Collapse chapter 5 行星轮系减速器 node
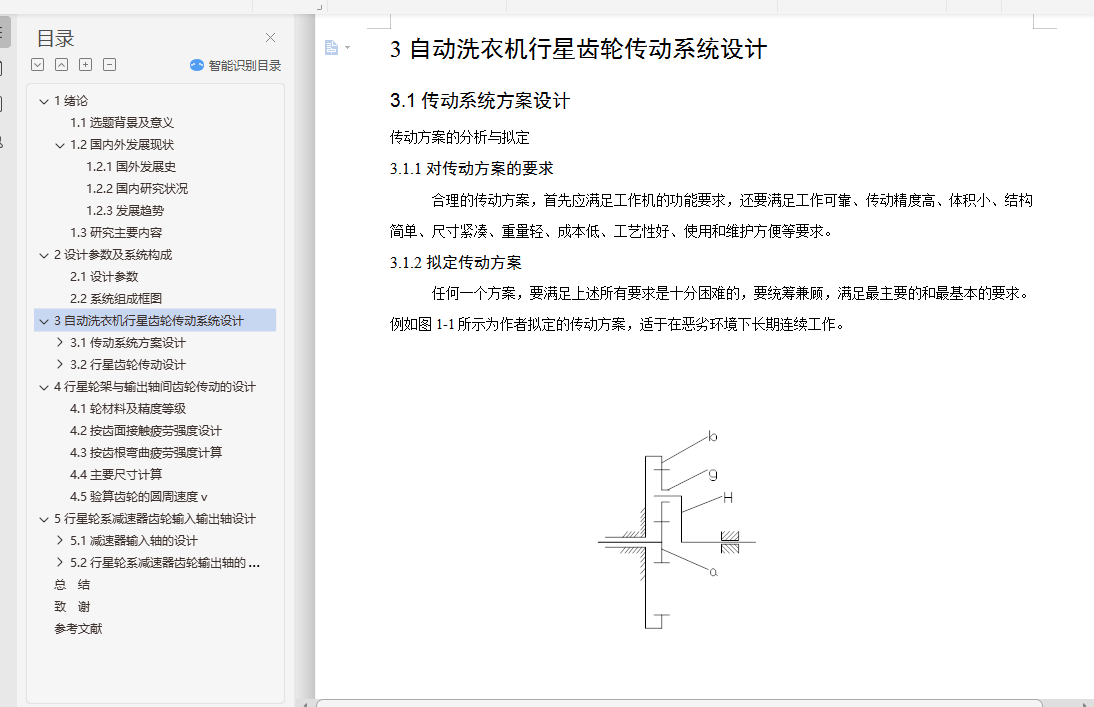This screenshot has width=1094, height=707. click(44, 519)
